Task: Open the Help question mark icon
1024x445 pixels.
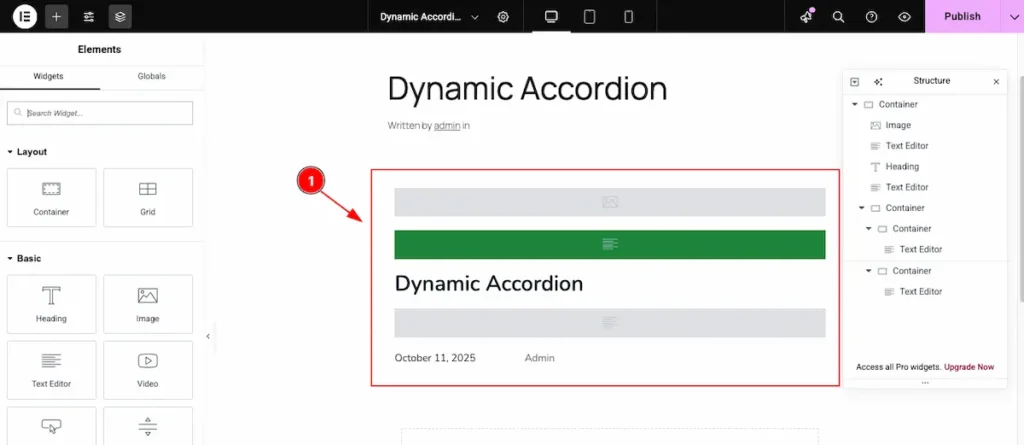Action: pyautogui.click(x=871, y=16)
